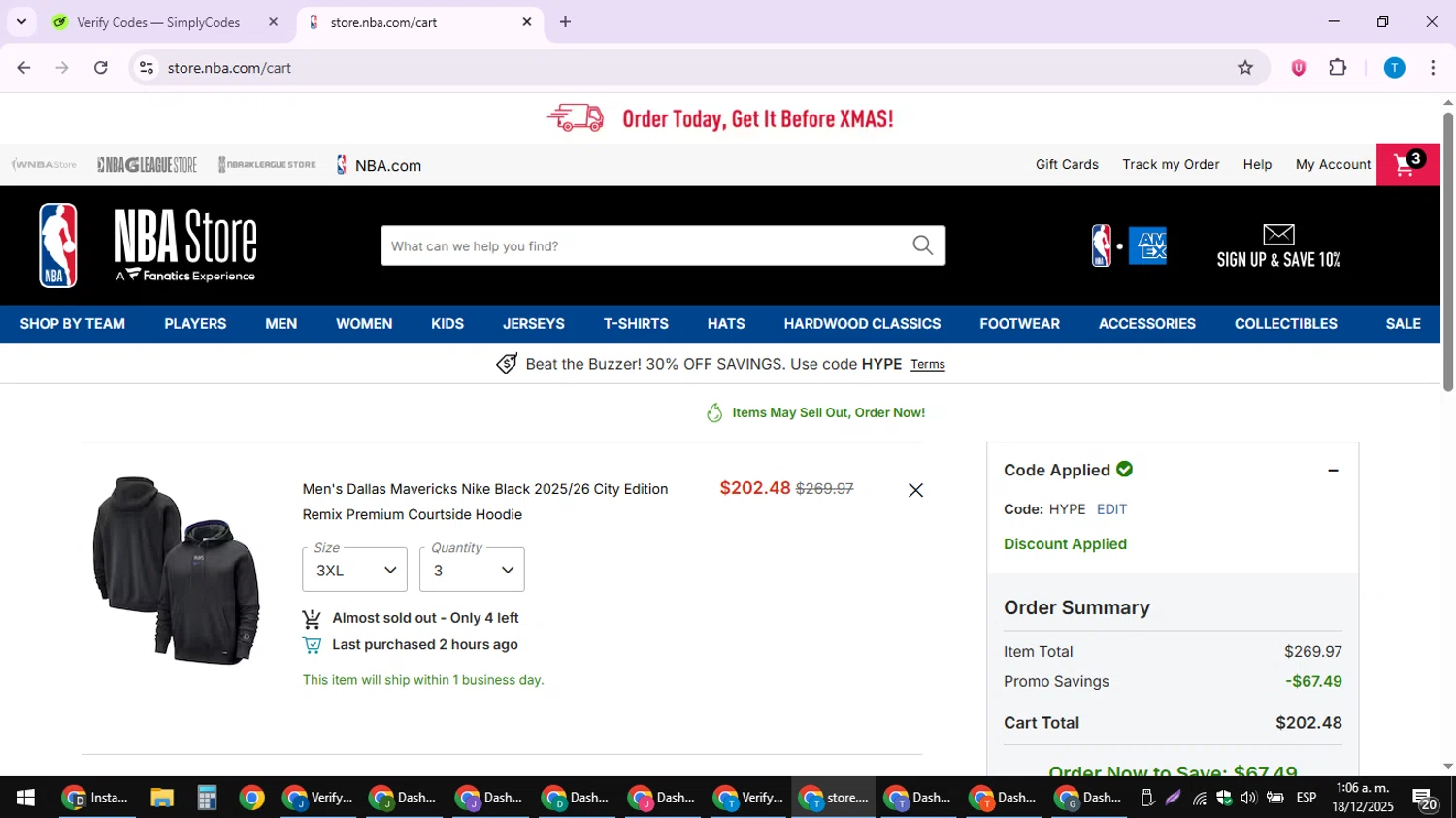Open the NBA G League Store logo
Screen dimensions: 1456x818
[148, 165]
